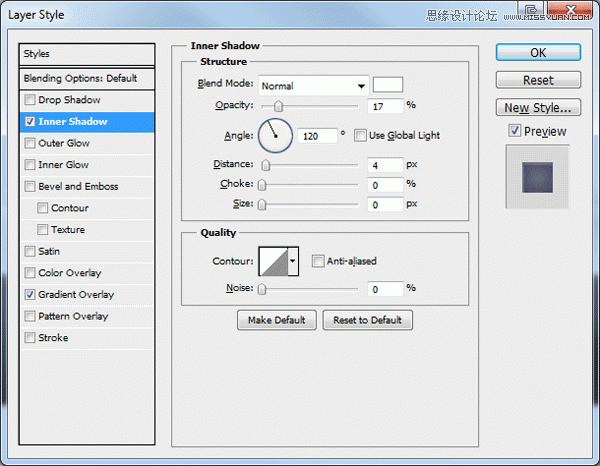Click the OK button
Image resolution: width=600 pixels, height=466 pixels.
(x=538, y=52)
